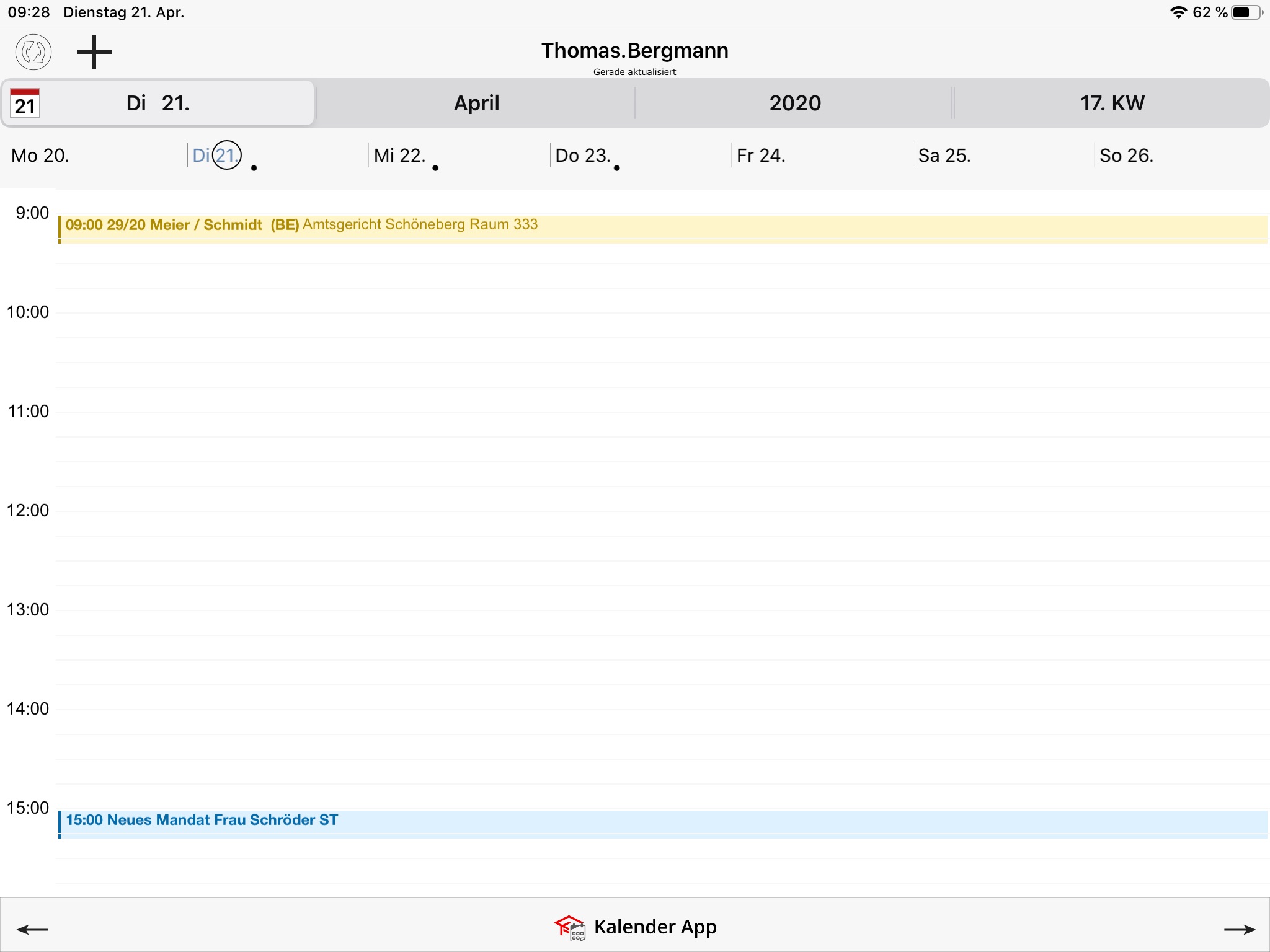This screenshot has width=1270, height=952.
Task: Switch to the April month view tab
Action: (x=476, y=103)
